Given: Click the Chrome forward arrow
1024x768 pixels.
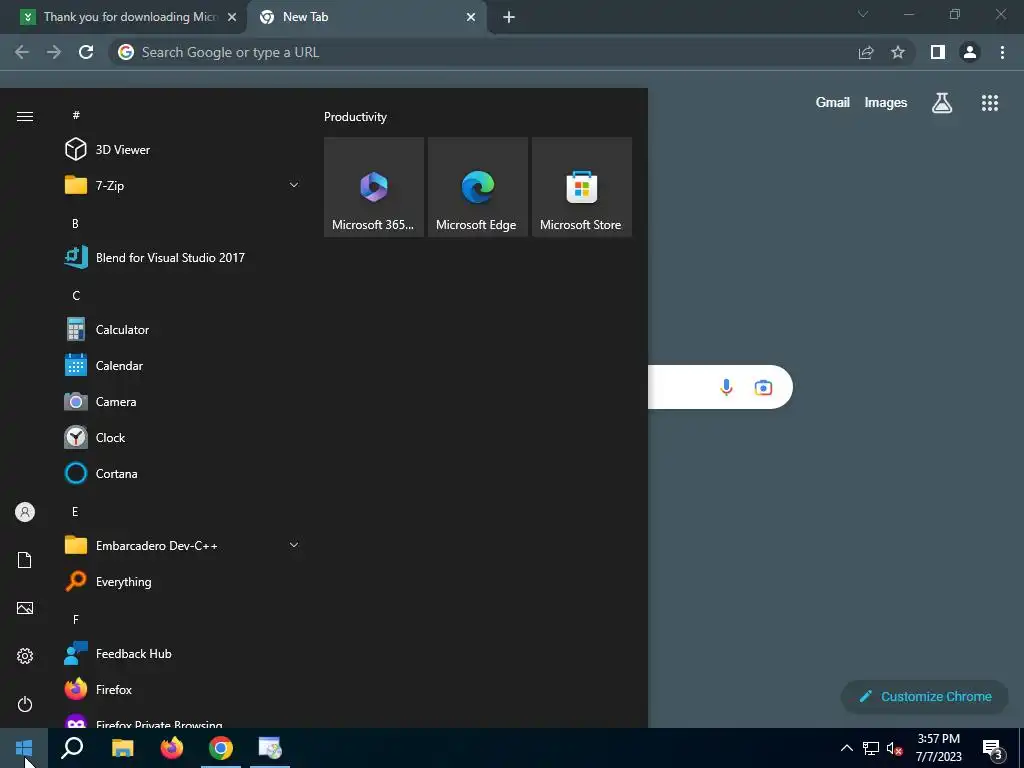Looking at the screenshot, I should coord(54,52).
